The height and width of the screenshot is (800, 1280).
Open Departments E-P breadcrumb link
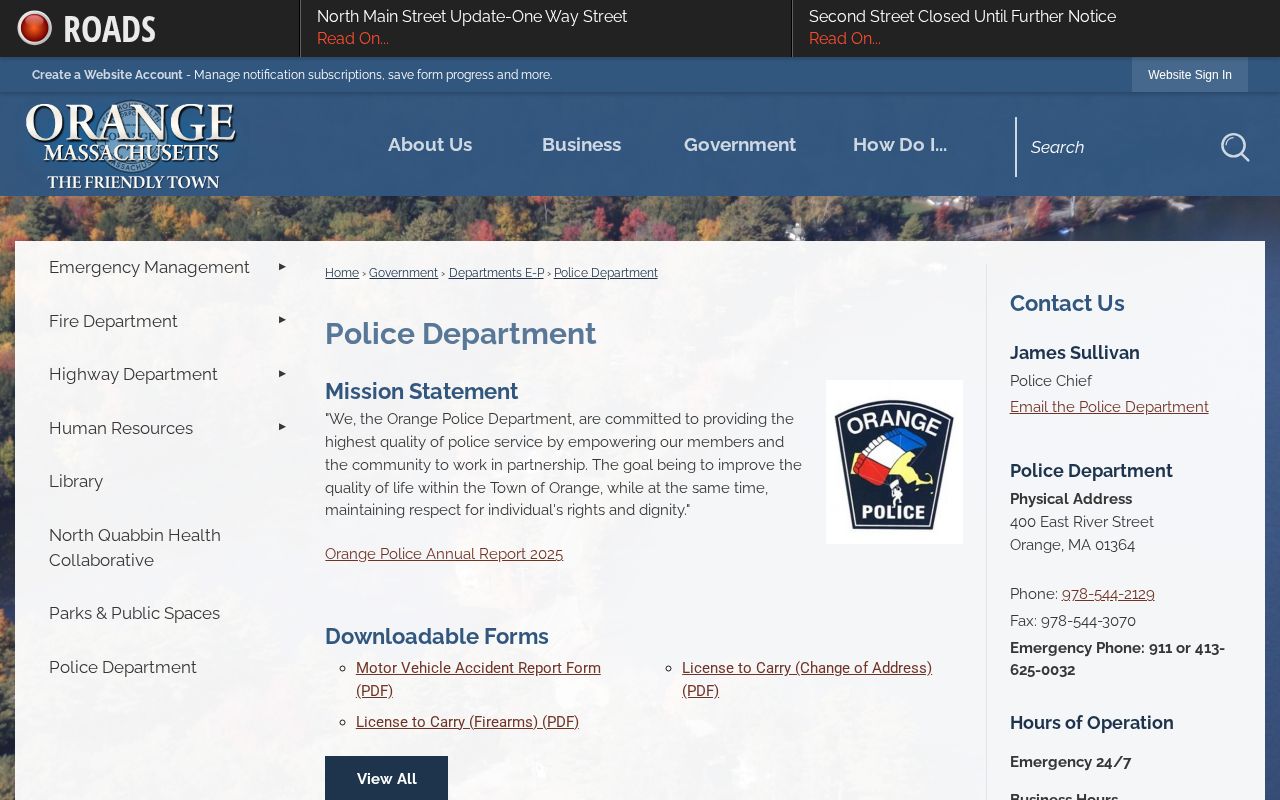point(496,273)
